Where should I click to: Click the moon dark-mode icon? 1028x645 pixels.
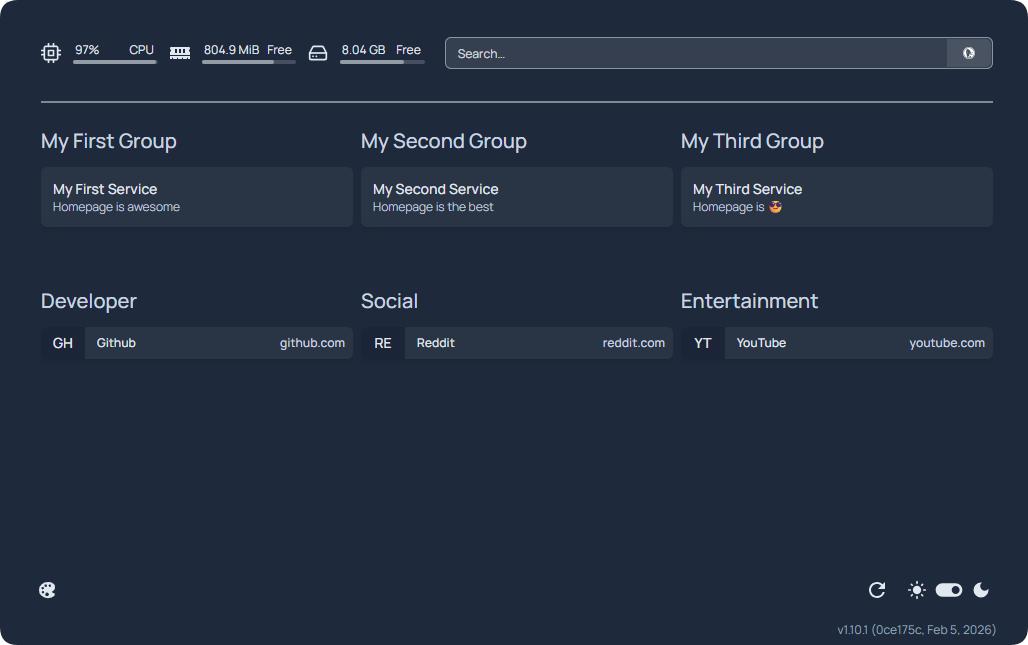(x=981, y=590)
